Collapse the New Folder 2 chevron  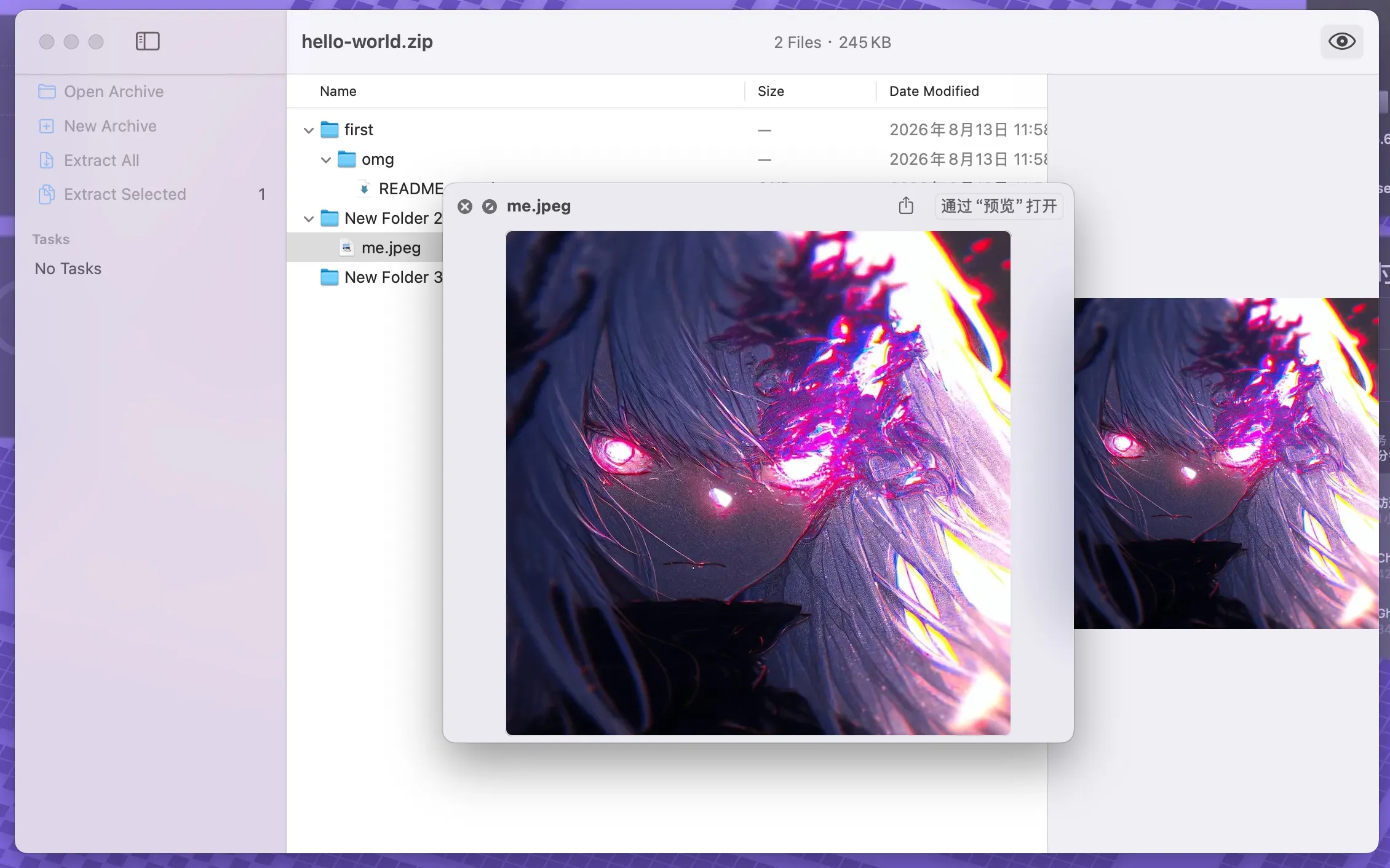pos(309,219)
